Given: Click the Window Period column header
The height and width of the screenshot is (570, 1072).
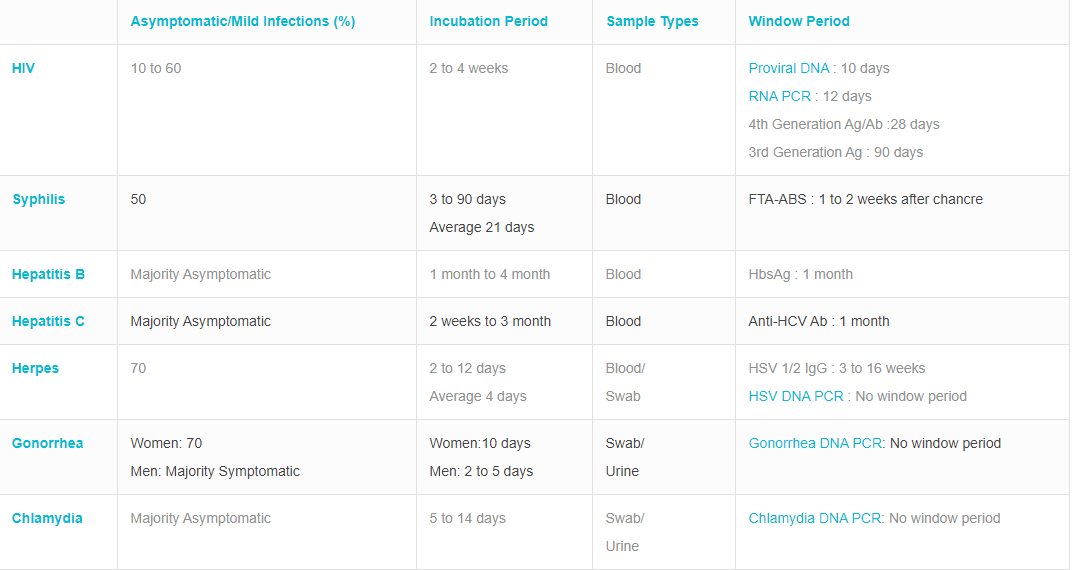Looking at the screenshot, I should [799, 21].
